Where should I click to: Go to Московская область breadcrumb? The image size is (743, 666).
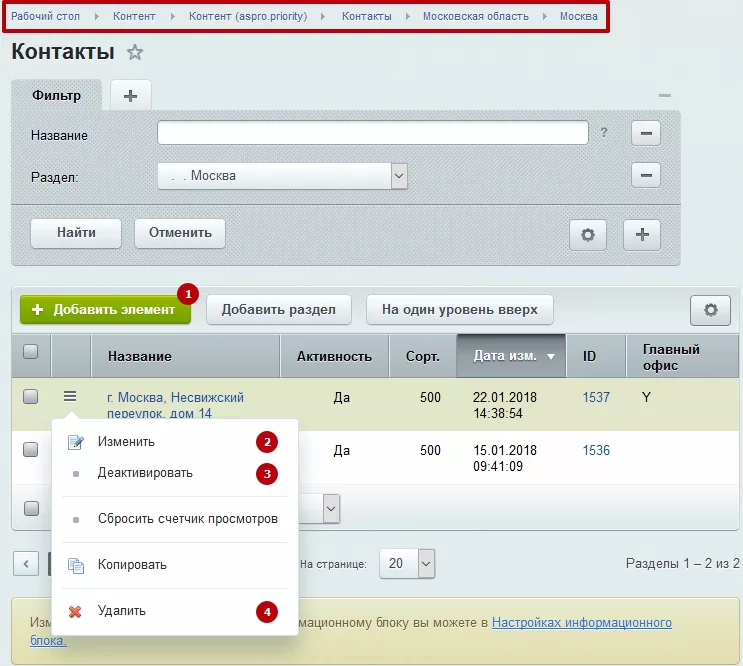coord(476,16)
